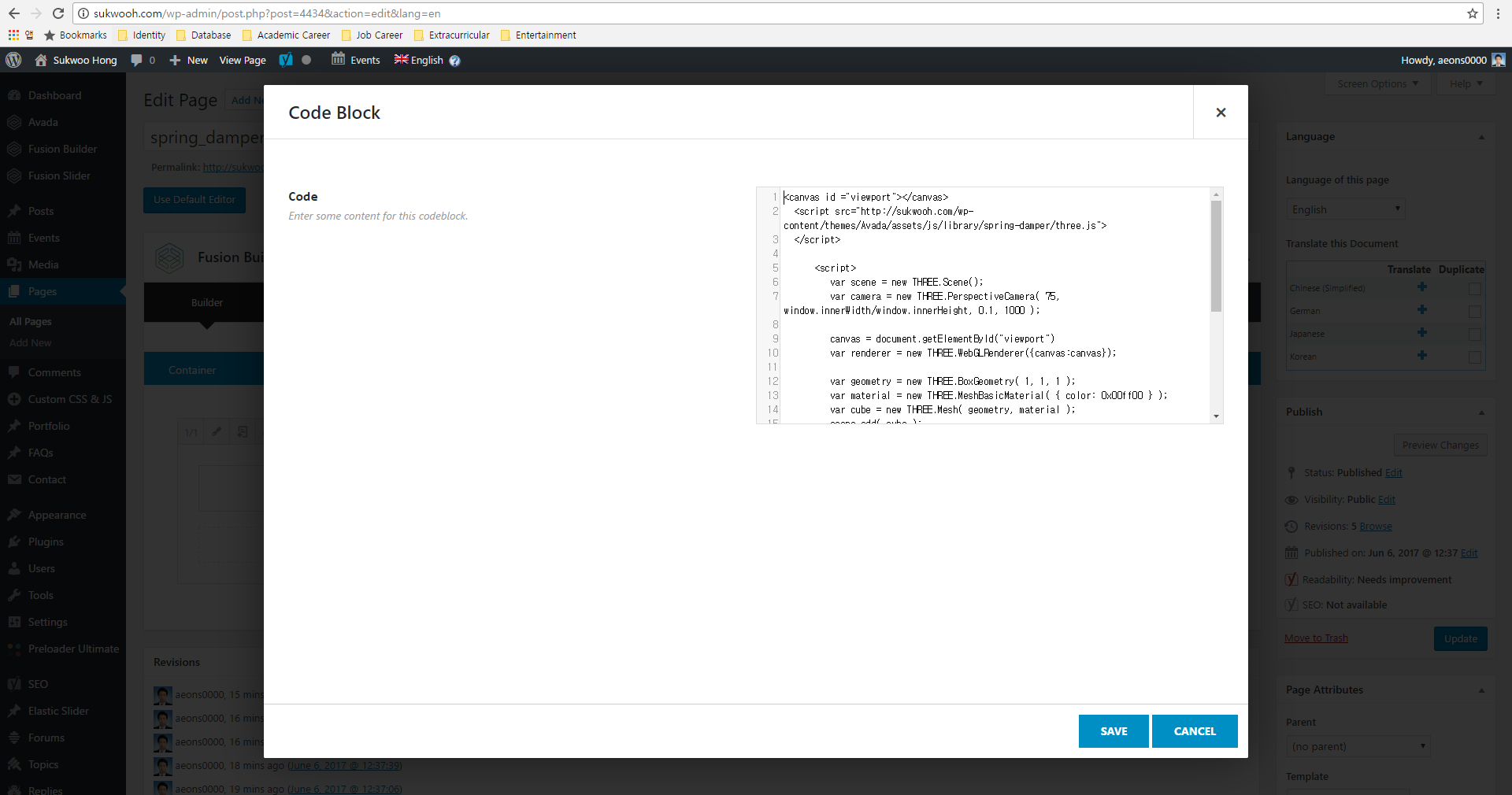The height and width of the screenshot is (795, 1512).
Task: Click the code editor scroll up arrow
Action: coord(1216,194)
